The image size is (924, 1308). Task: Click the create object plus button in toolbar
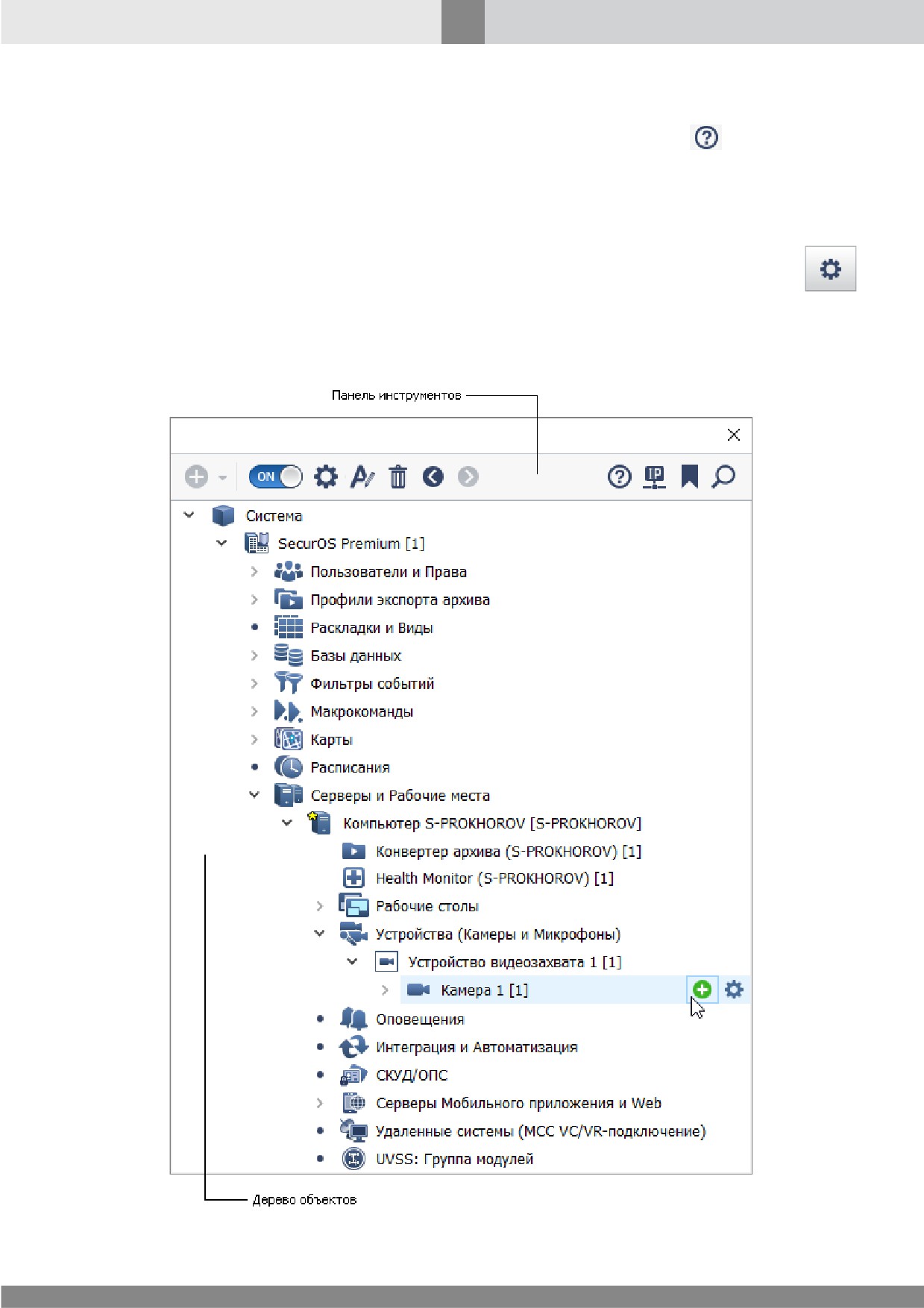coord(196,477)
